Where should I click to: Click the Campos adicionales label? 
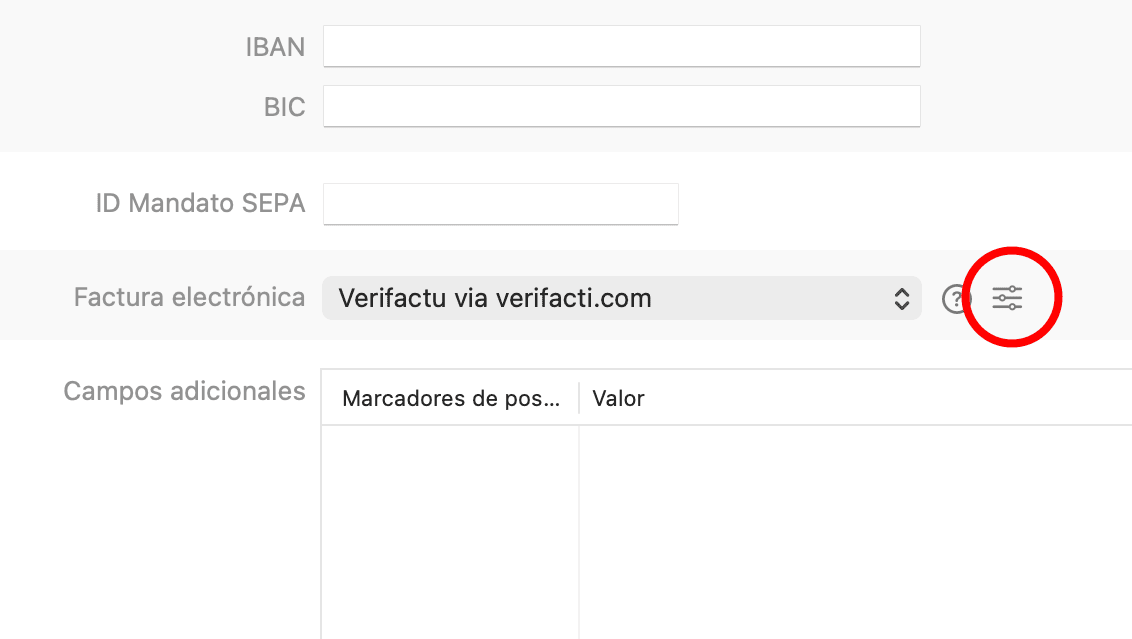tap(184, 391)
